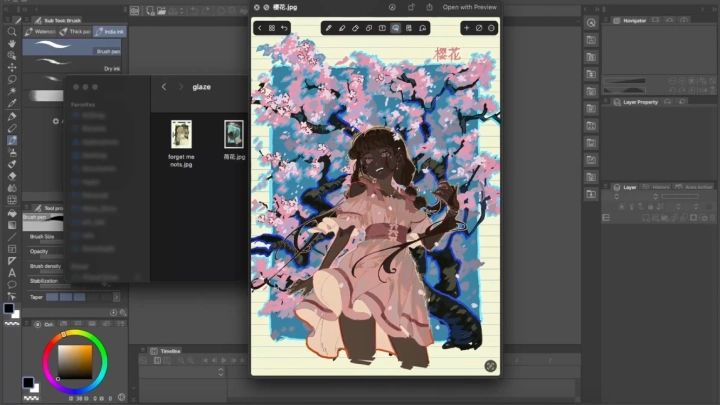Click Open with Preview button

[469, 7]
